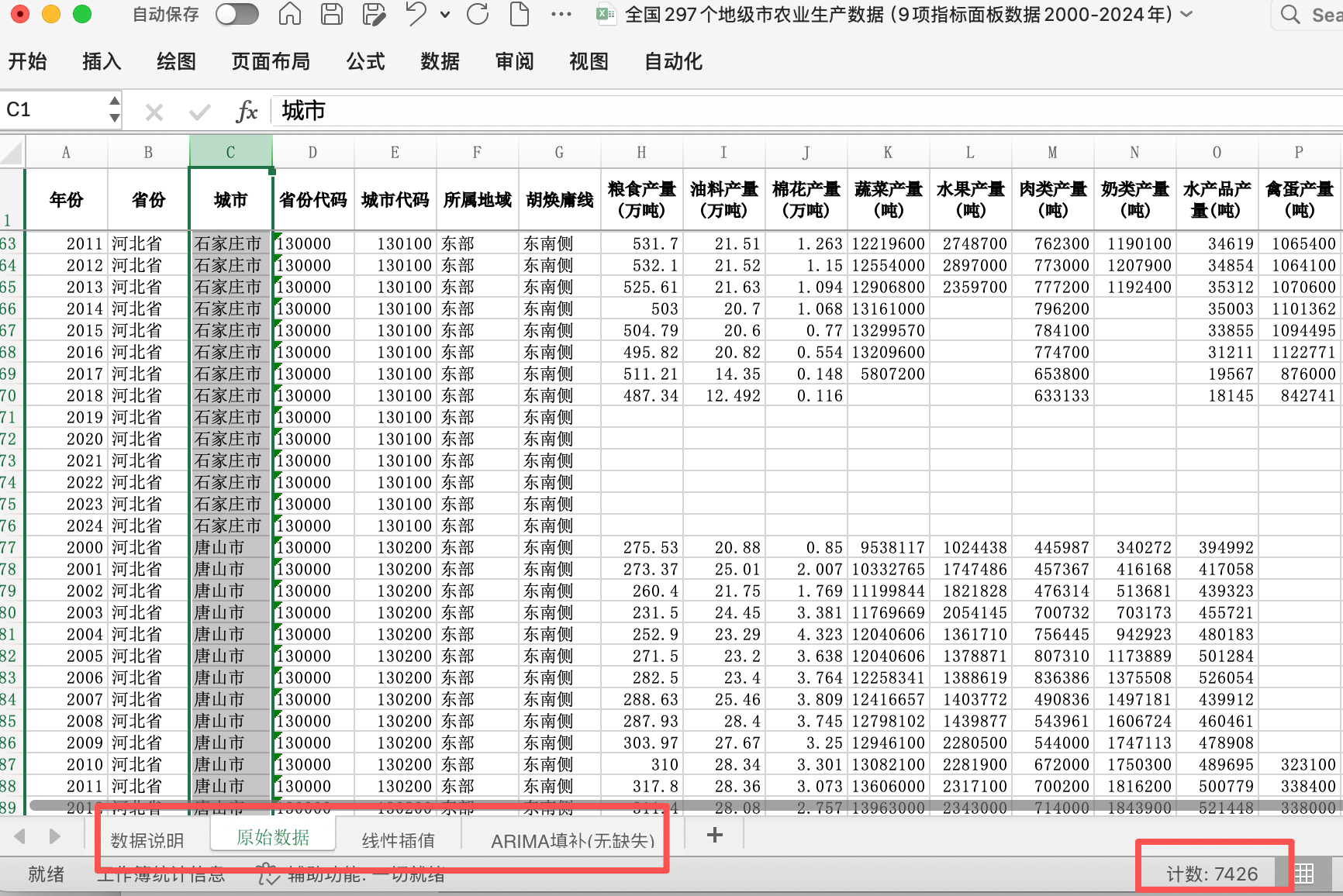Click the Save As icon with pencil
This screenshot has width=1343, height=896.
point(374,14)
